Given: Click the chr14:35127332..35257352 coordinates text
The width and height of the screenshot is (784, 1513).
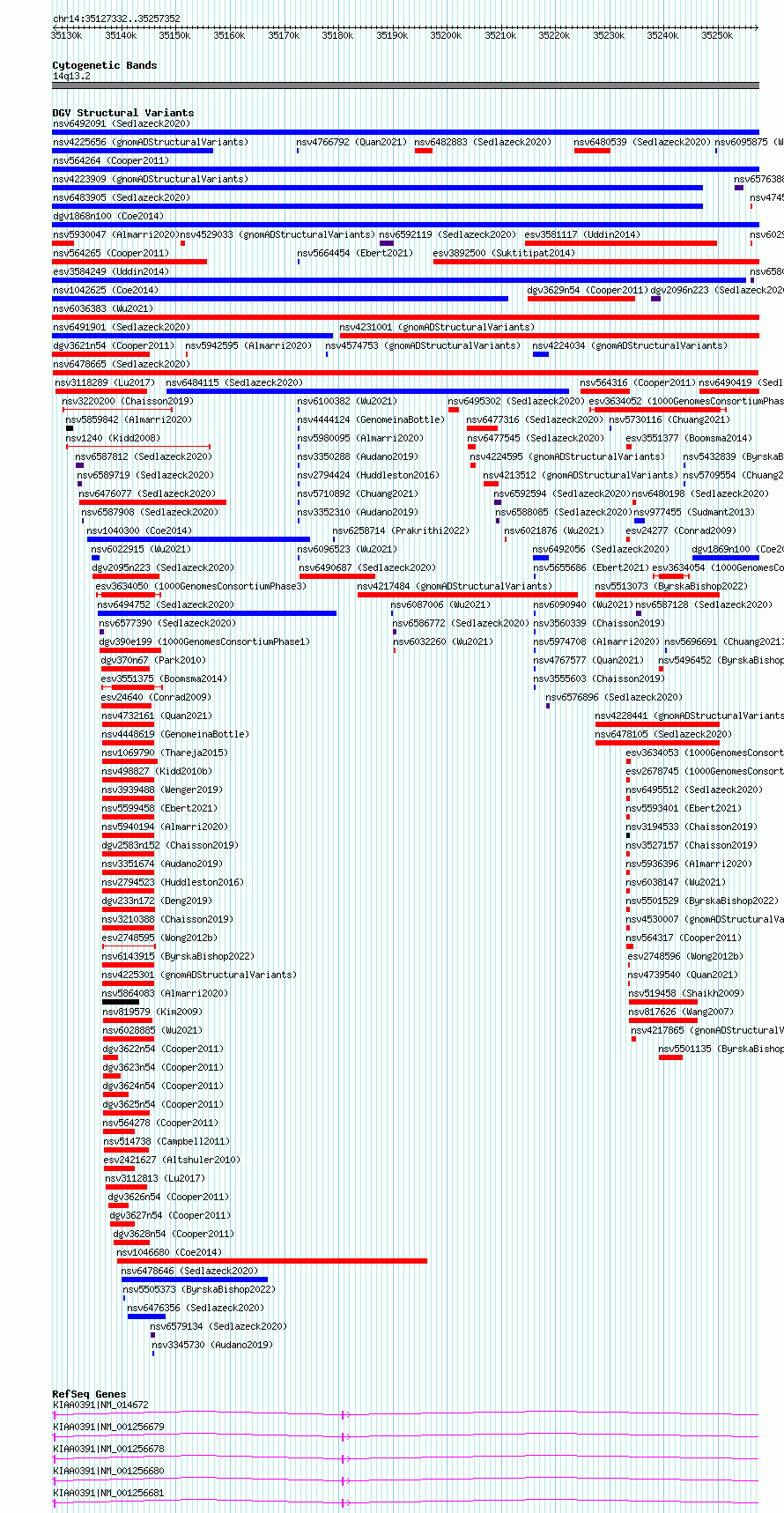Looking at the screenshot, I should tap(116, 19).
